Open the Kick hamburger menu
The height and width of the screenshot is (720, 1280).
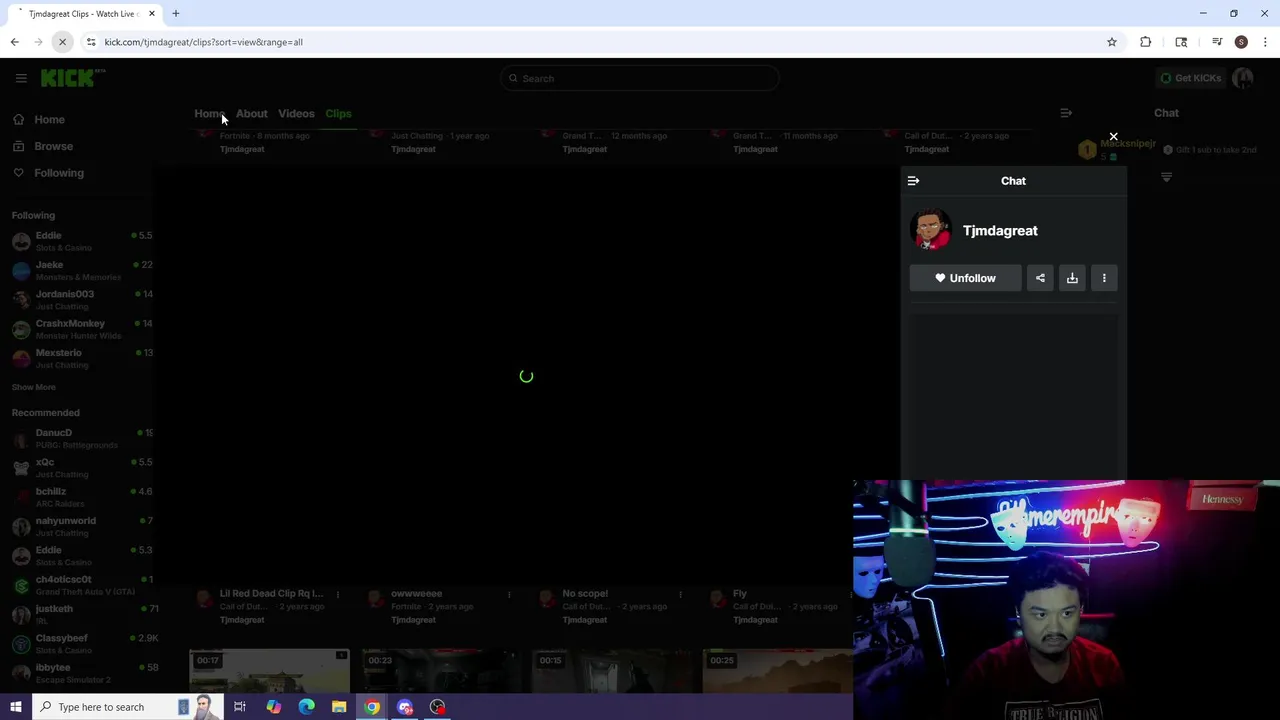click(21, 78)
